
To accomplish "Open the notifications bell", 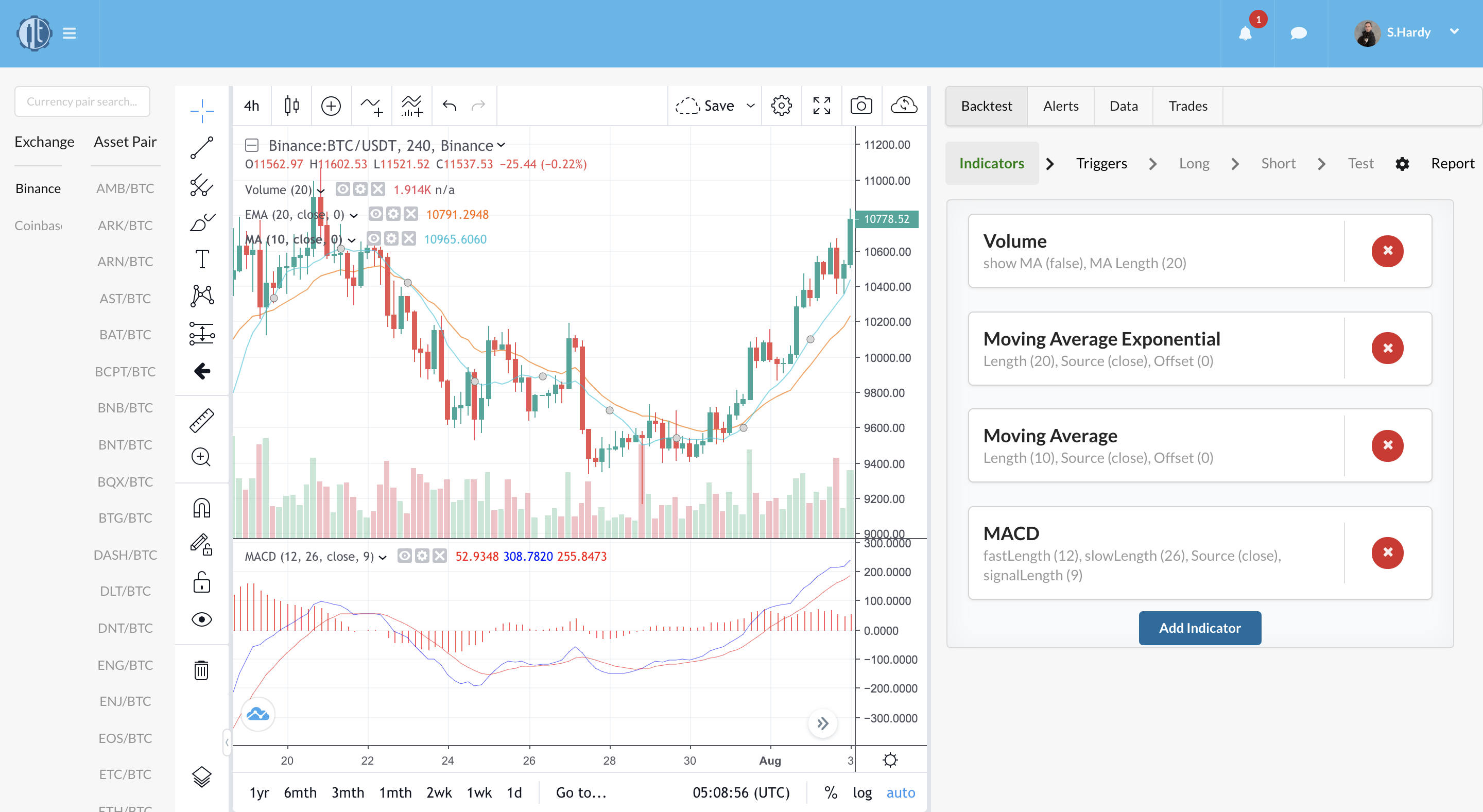I will pyautogui.click(x=1245, y=33).
